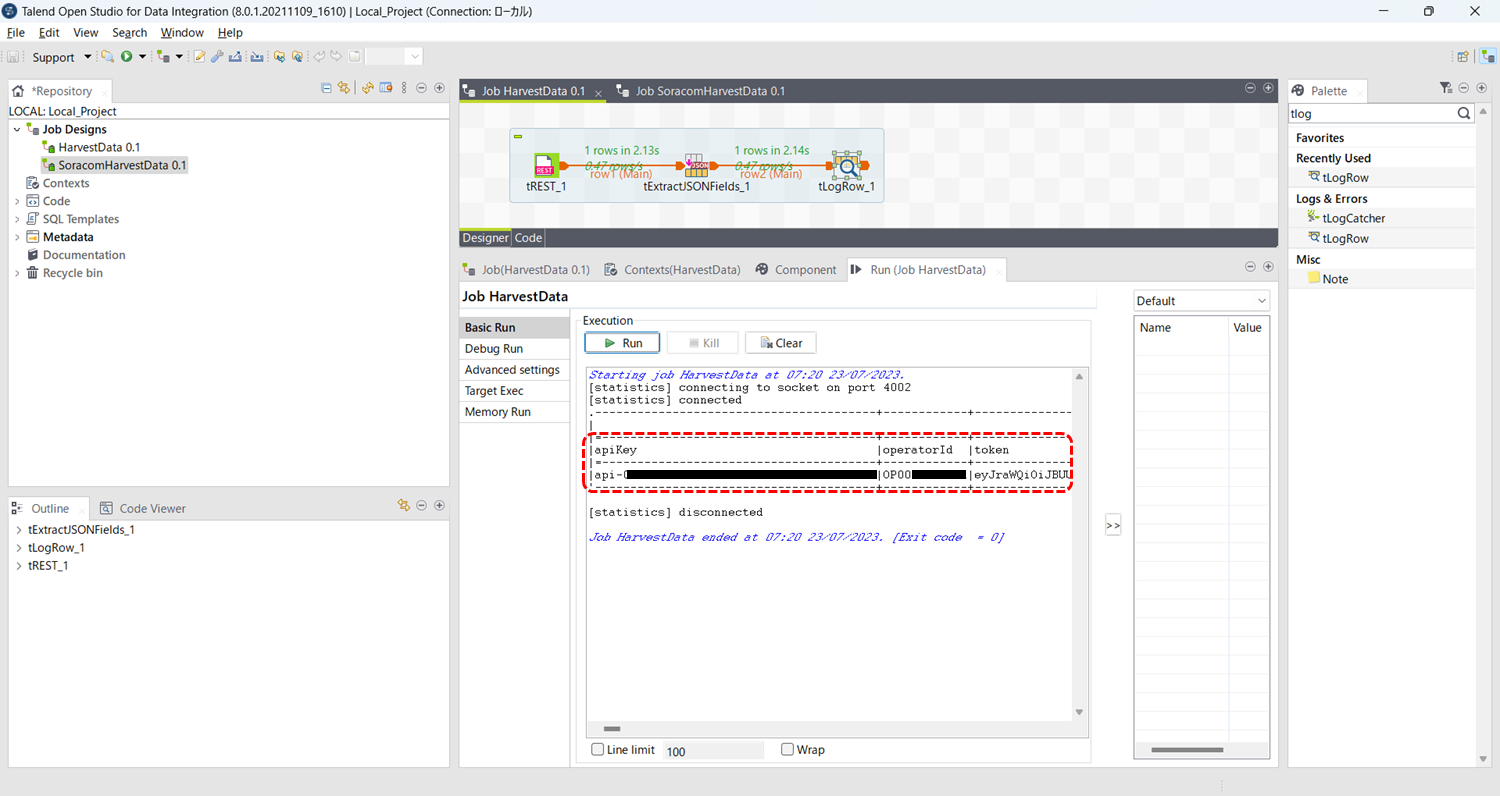The width and height of the screenshot is (1500, 796).
Task: Select Advanced settings in left list
Action: (514, 370)
